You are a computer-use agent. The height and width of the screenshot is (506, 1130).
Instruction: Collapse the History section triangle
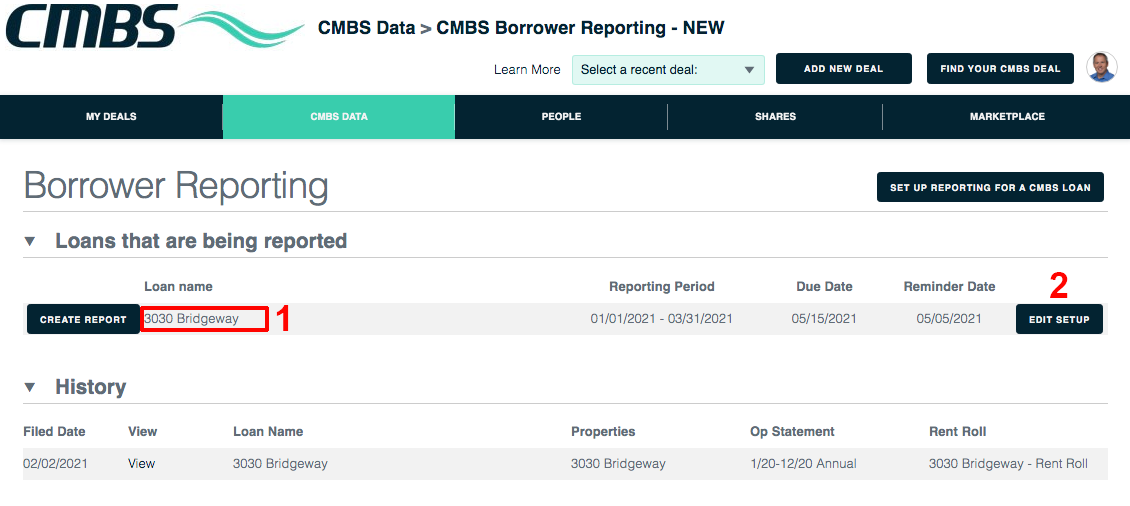[x=30, y=388]
